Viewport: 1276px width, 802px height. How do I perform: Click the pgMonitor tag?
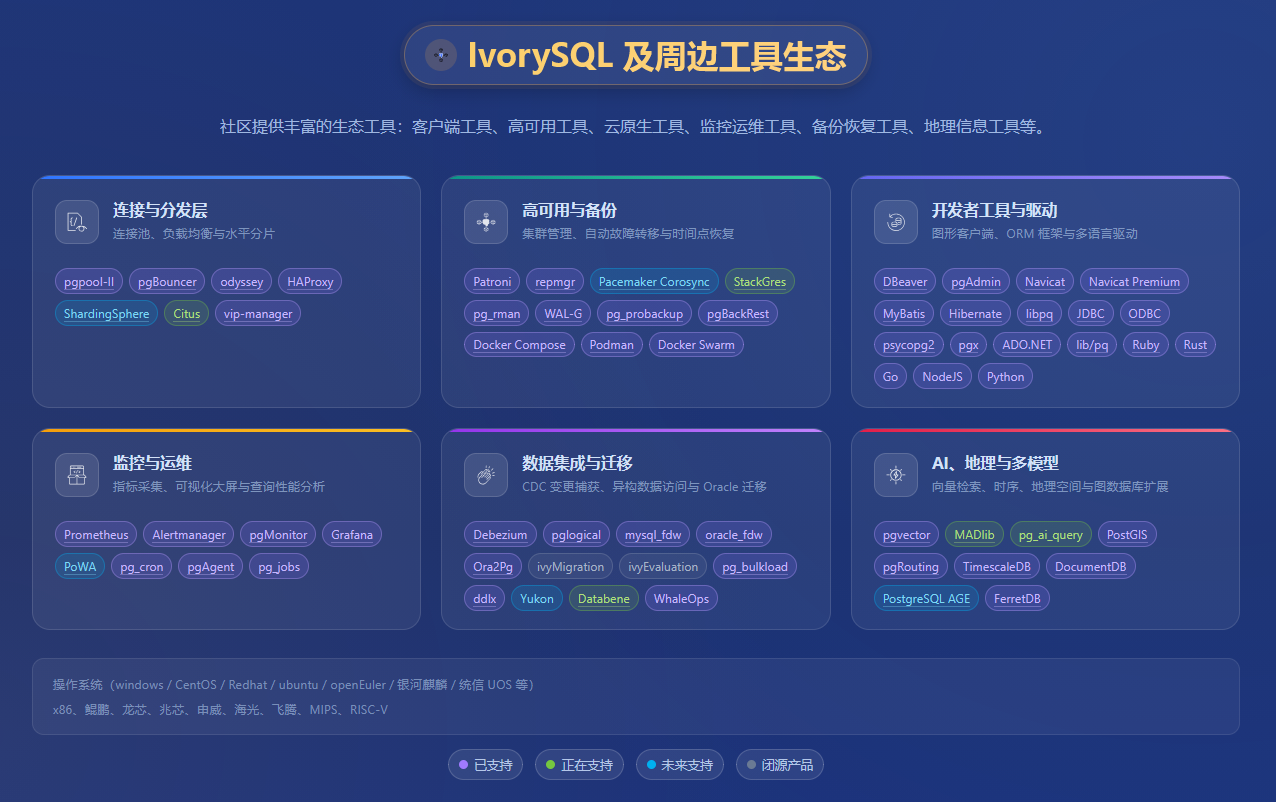279,535
